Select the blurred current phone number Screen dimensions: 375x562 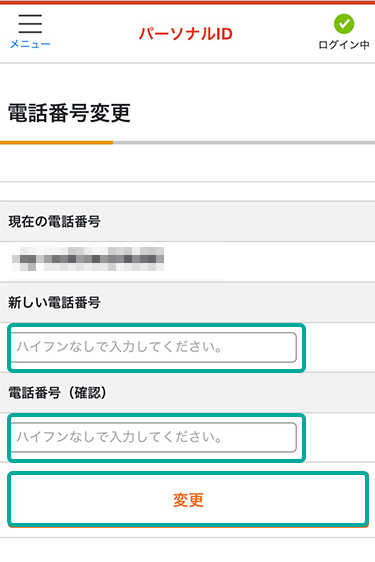88,259
